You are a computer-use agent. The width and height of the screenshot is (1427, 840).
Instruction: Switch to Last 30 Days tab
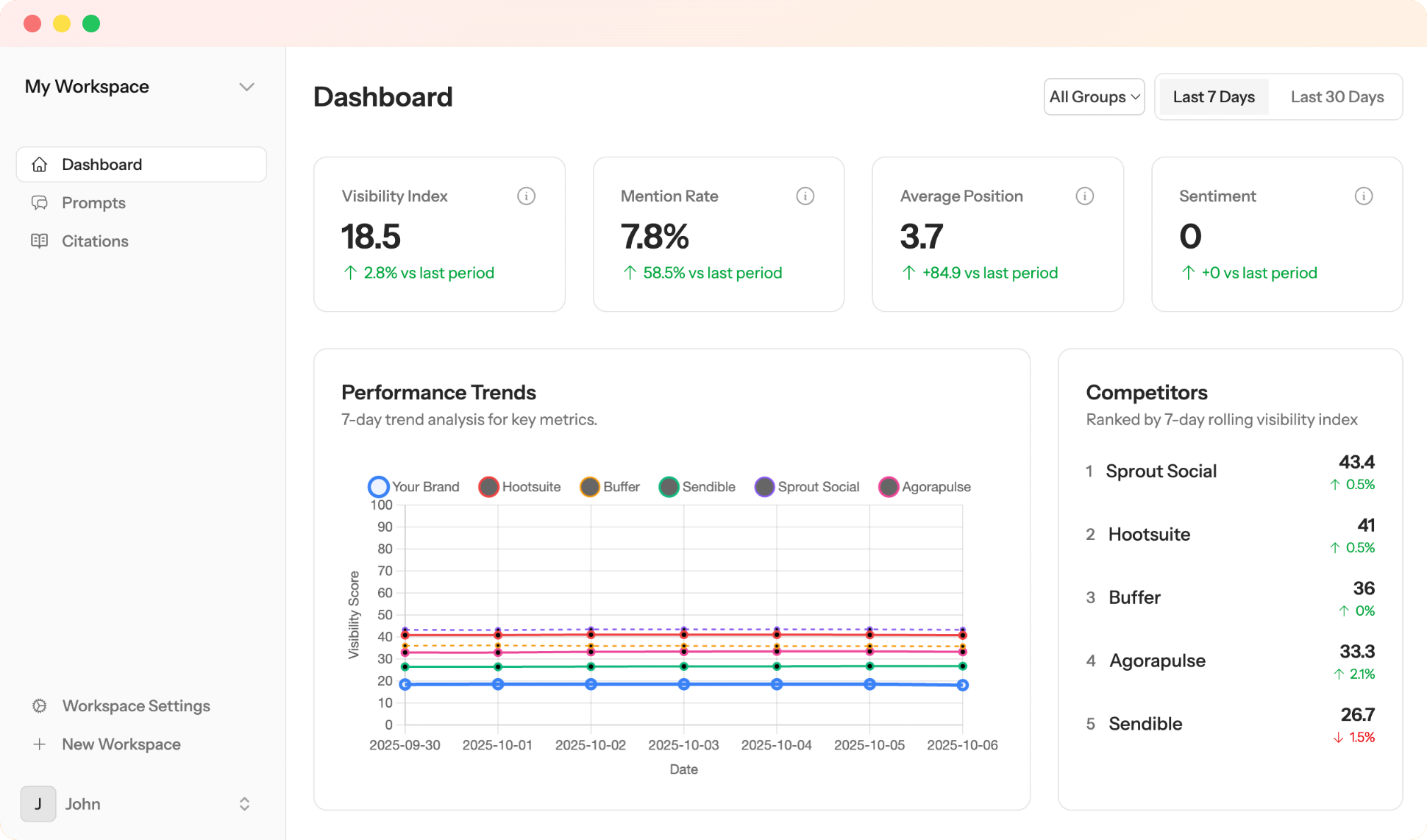click(x=1337, y=97)
